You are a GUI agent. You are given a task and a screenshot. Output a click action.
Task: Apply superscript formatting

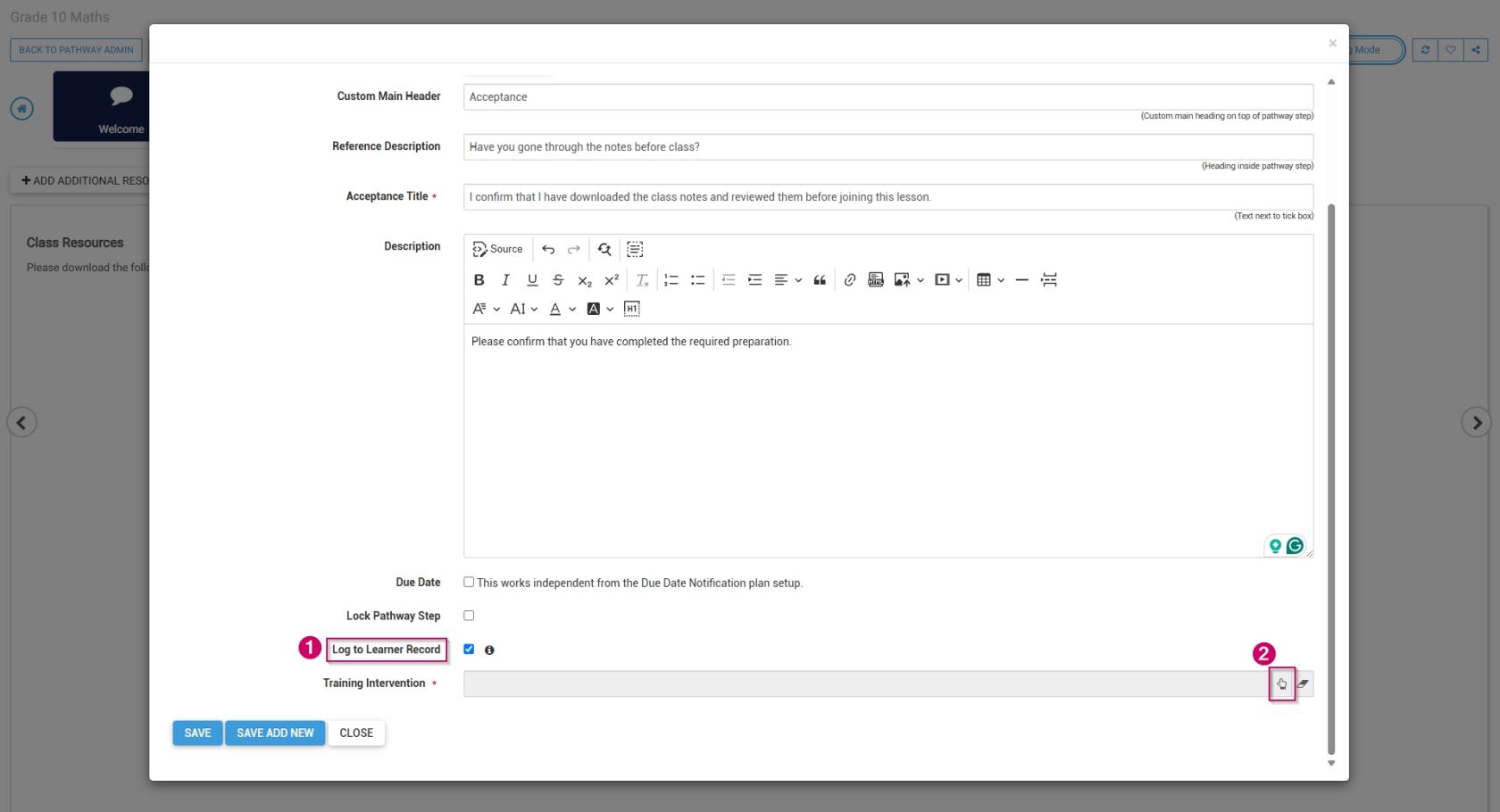[x=612, y=280]
